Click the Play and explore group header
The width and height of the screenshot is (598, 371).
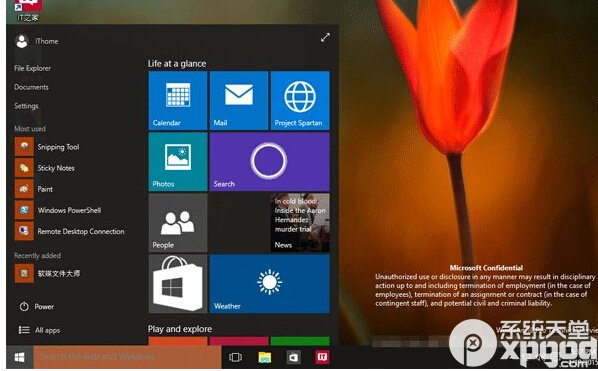180,329
